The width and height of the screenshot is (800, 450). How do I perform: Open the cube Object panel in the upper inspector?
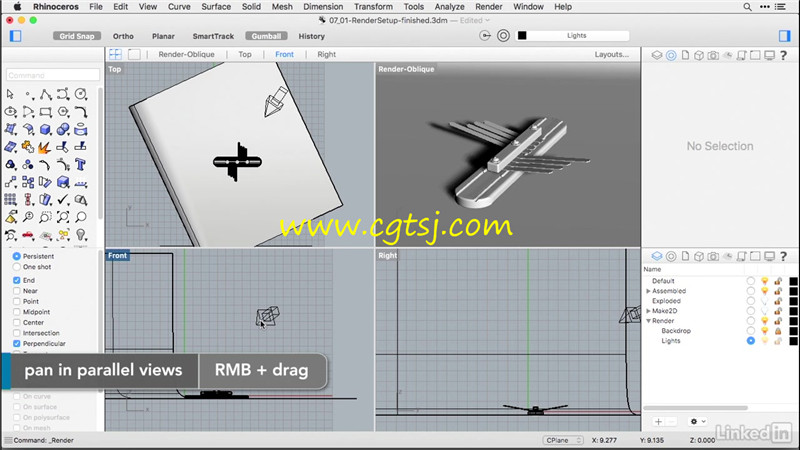pos(699,55)
